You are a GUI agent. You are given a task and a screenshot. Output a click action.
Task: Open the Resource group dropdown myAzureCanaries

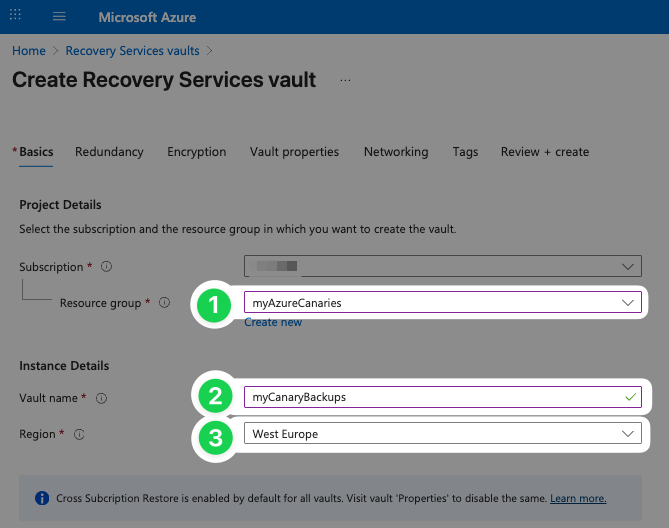442,302
